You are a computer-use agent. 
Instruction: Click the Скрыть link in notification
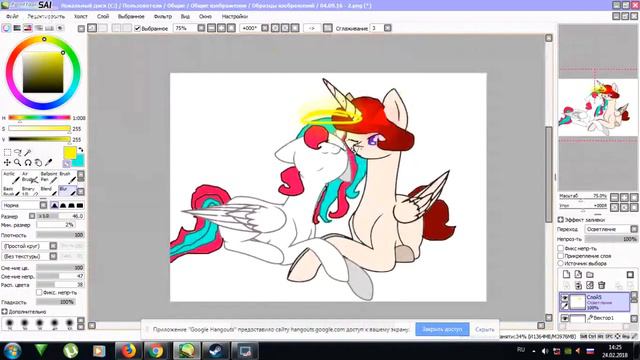(485, 329)
